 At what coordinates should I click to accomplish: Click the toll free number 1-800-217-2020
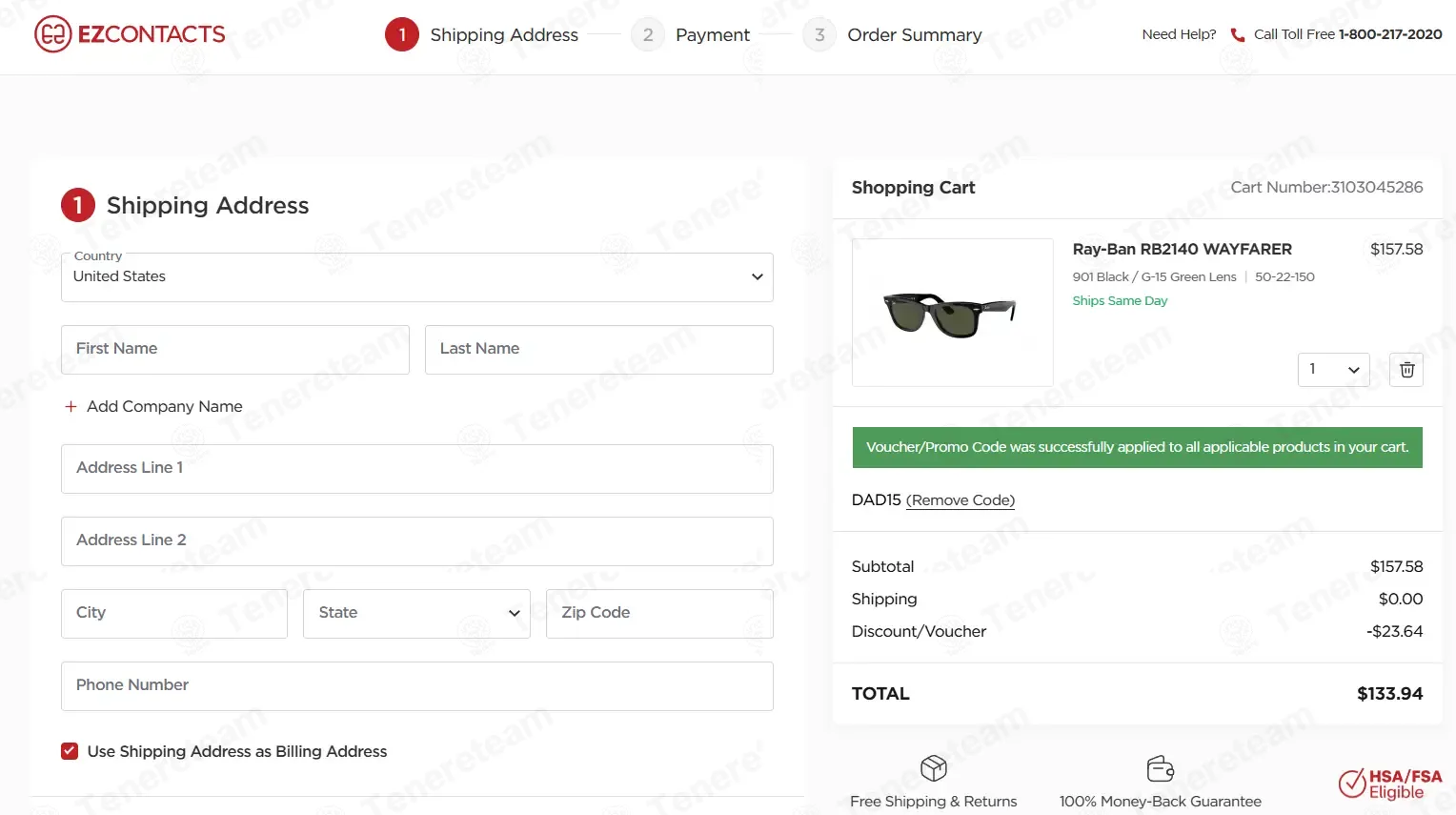pyautogui.click(x=1390, y=34)
